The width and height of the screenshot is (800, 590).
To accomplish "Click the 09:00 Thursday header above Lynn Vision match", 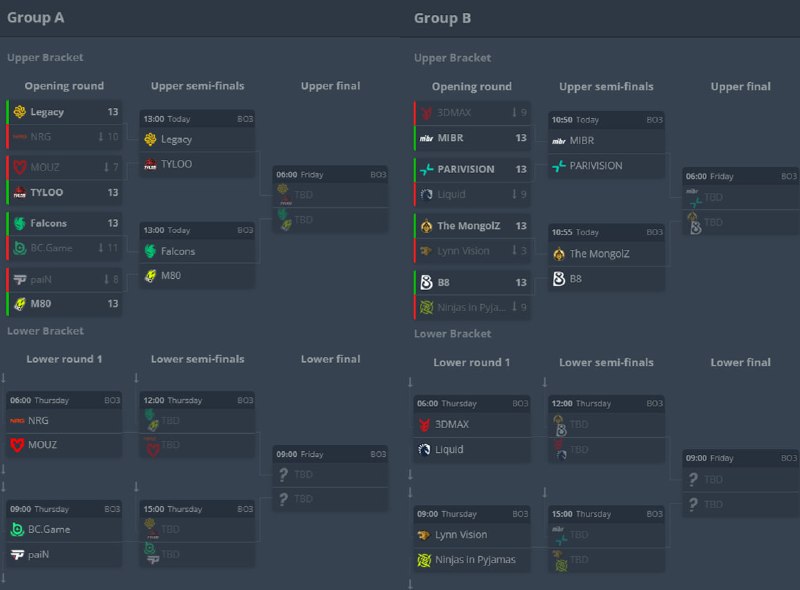I will pyautogui.click(x=472, y=514).
